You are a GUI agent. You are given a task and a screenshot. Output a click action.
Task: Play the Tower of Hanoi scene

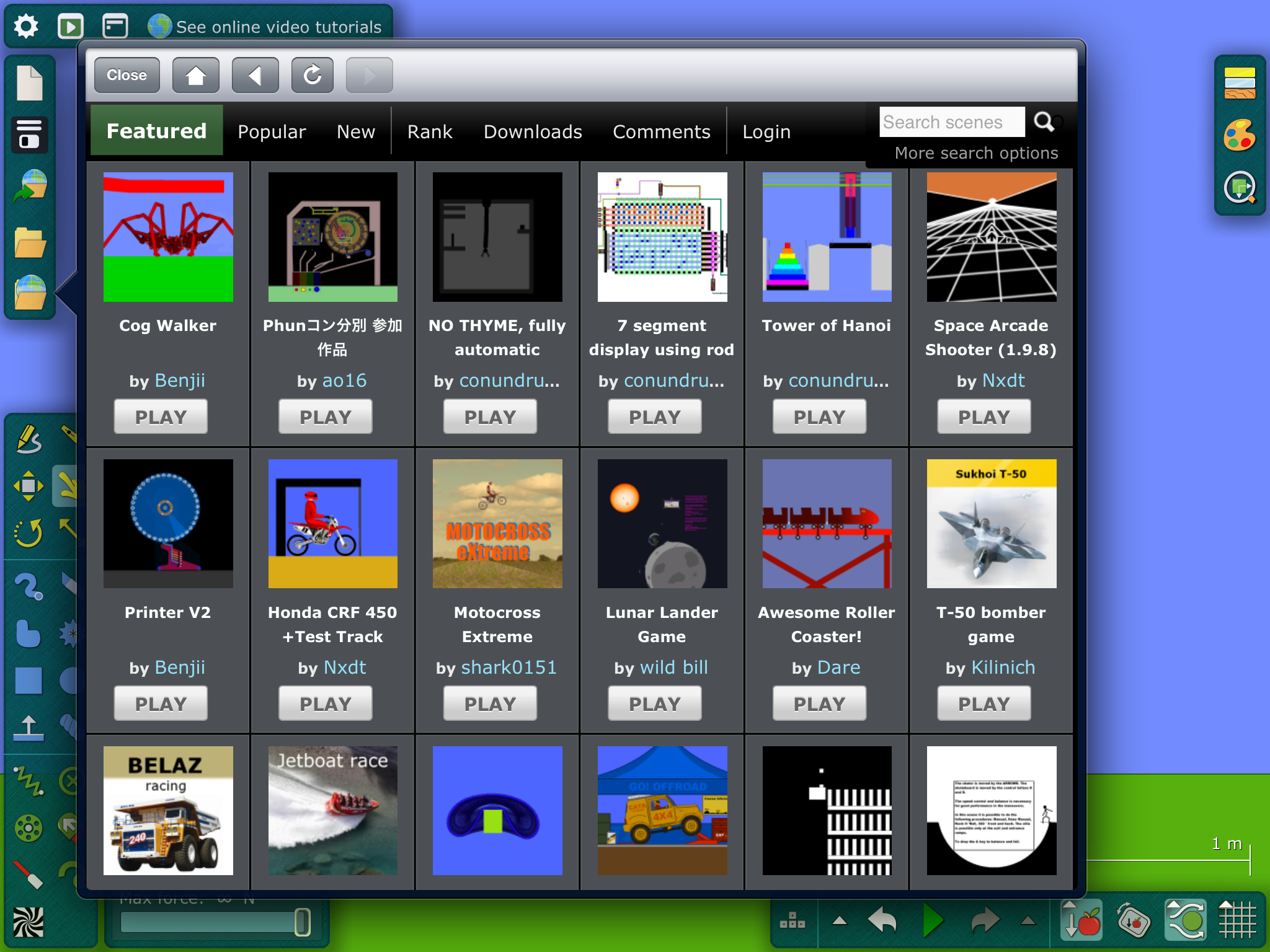819,416
